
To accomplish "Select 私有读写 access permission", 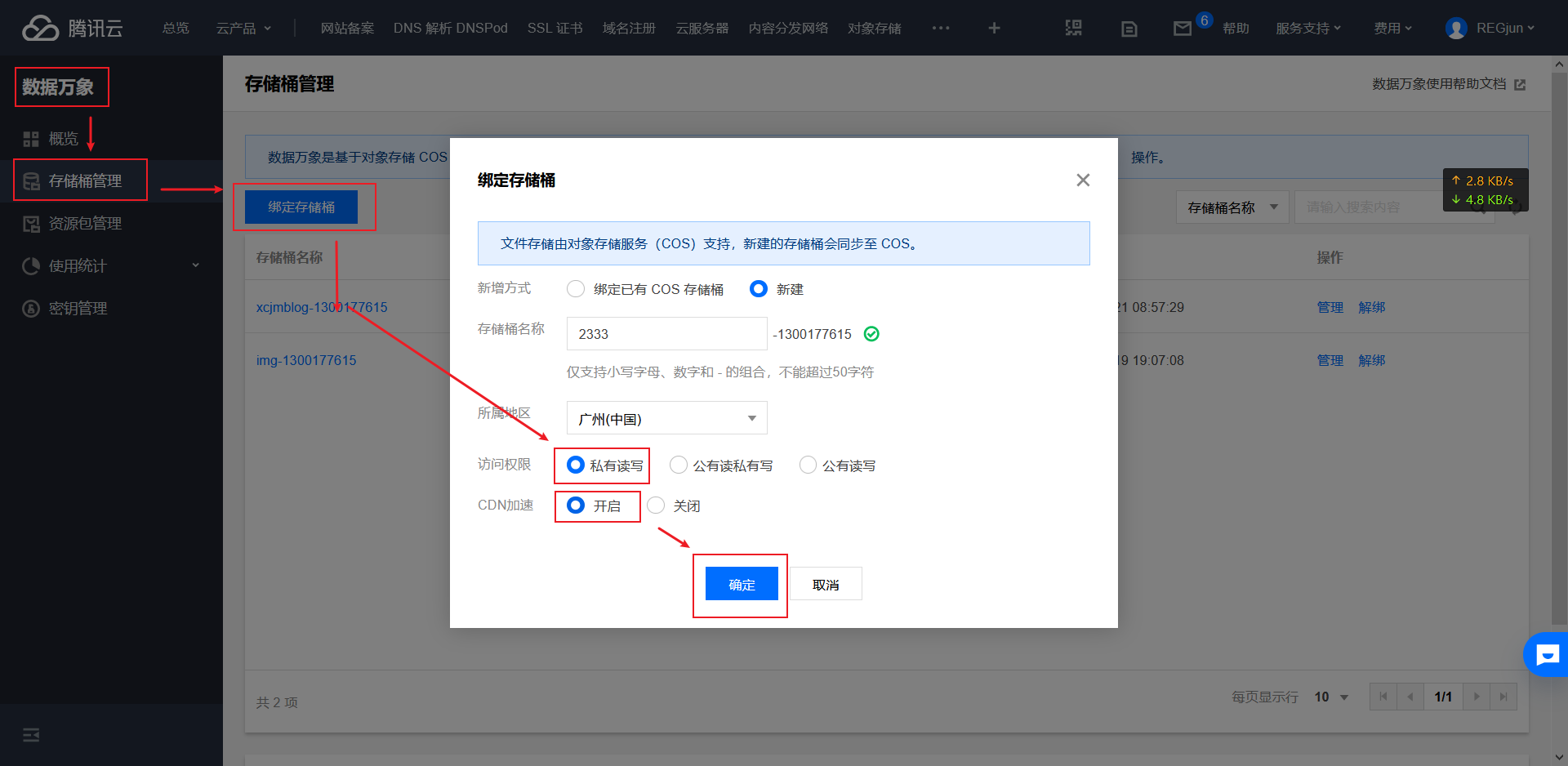I will pos(576,465).
